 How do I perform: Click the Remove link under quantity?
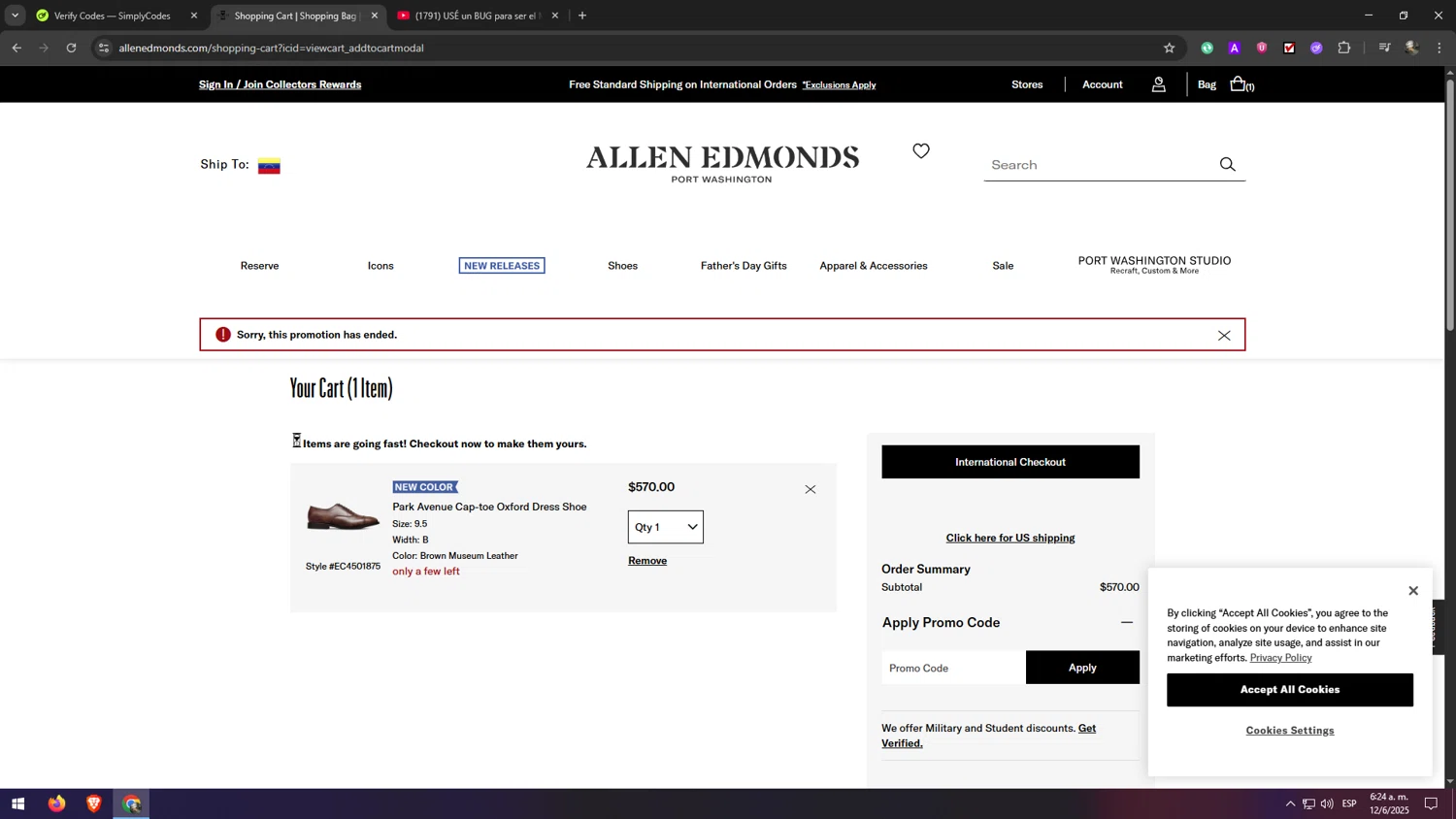[x=647, y=561]
